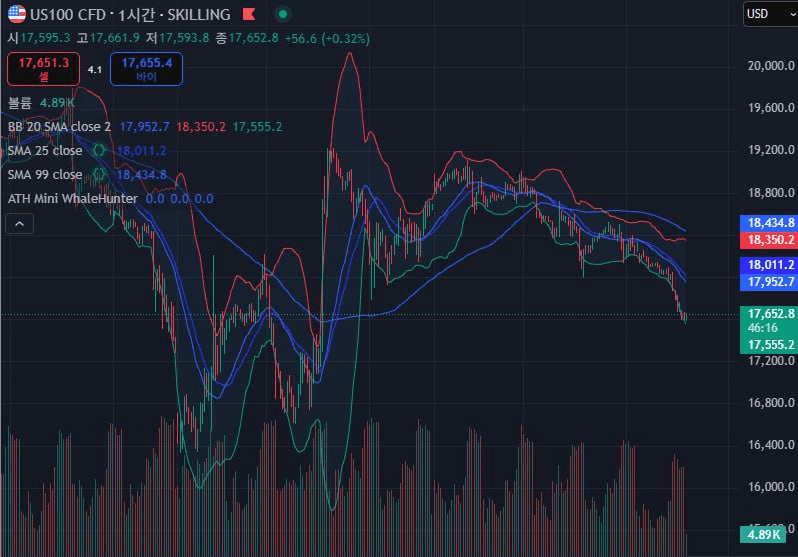Click the green market status dot

point(283,14)
